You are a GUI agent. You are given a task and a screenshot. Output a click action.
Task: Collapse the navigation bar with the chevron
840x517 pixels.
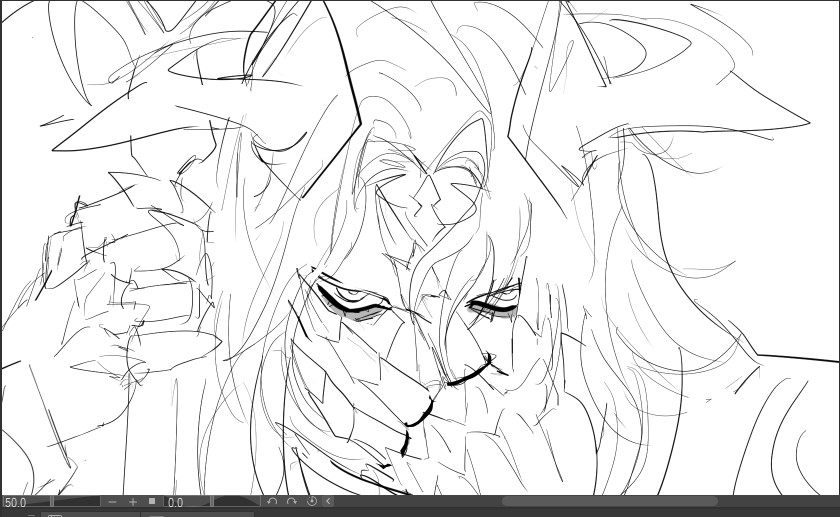(328, 501)
